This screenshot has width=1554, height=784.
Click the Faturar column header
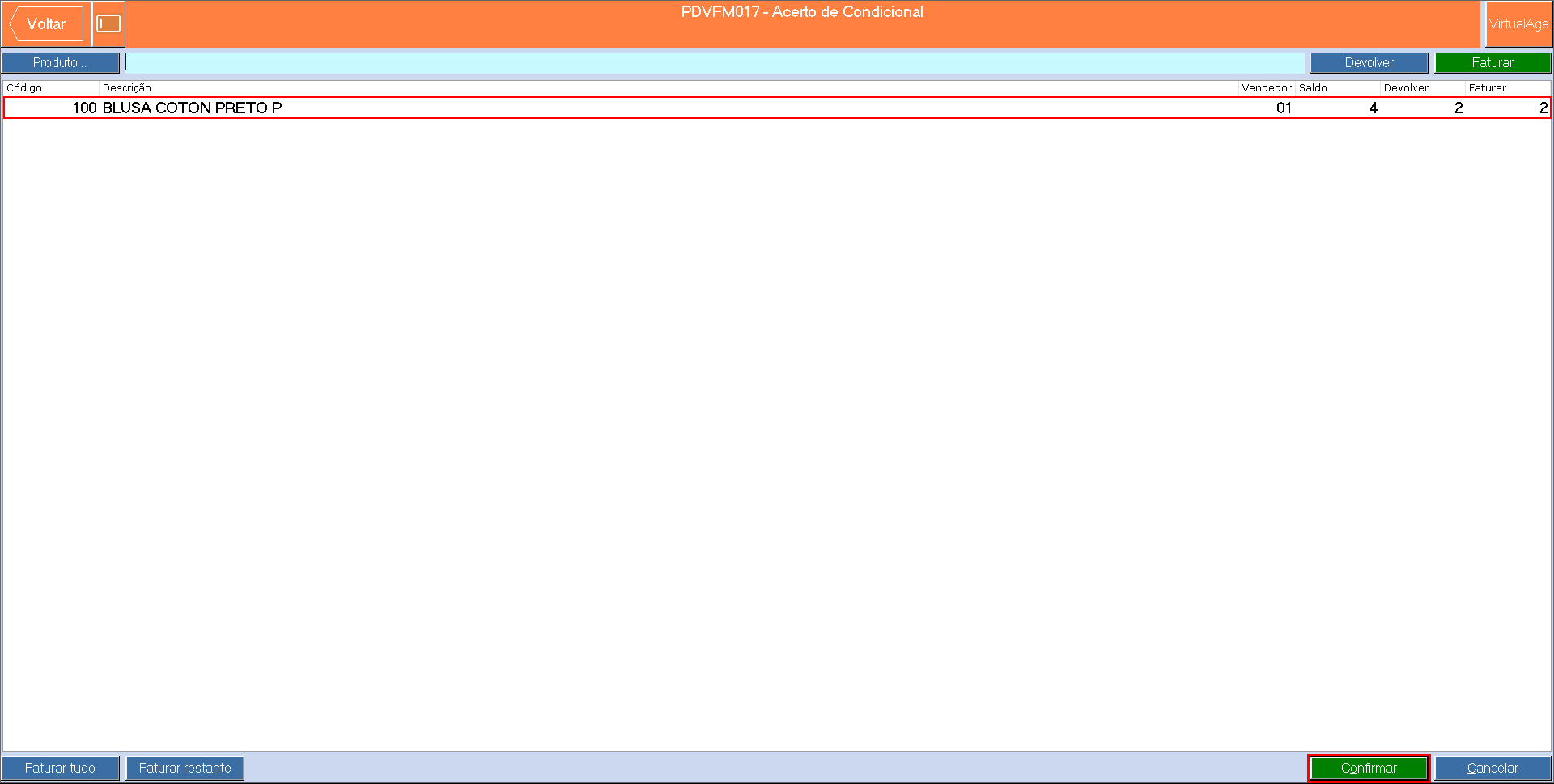point(1488,87)
